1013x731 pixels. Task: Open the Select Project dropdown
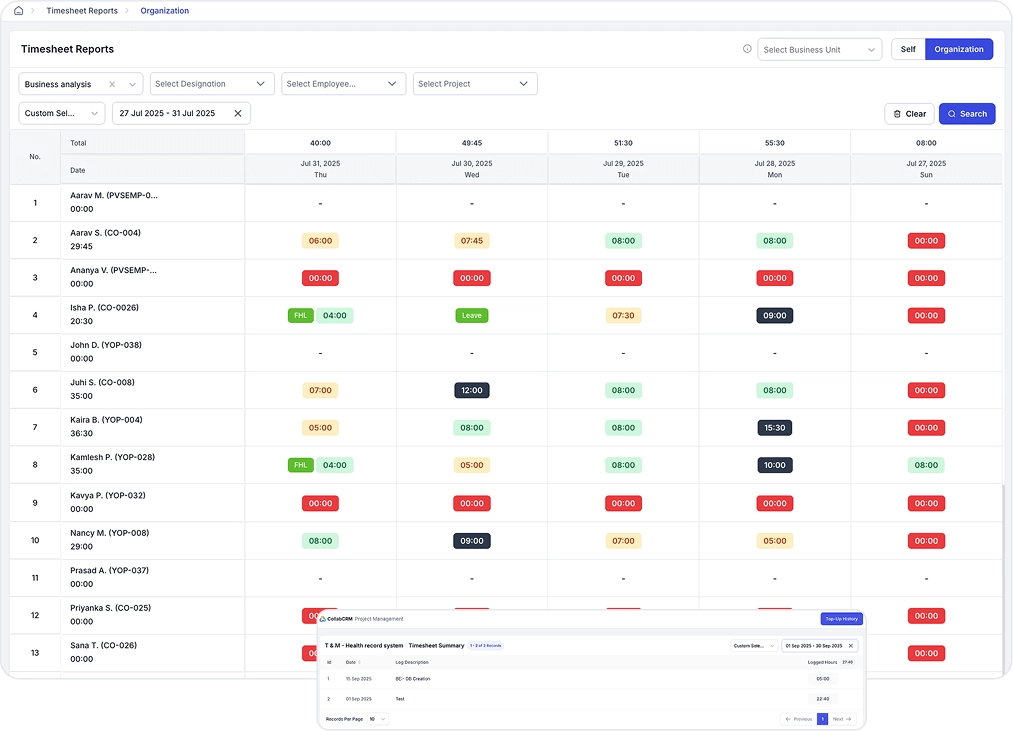[475, 84]
